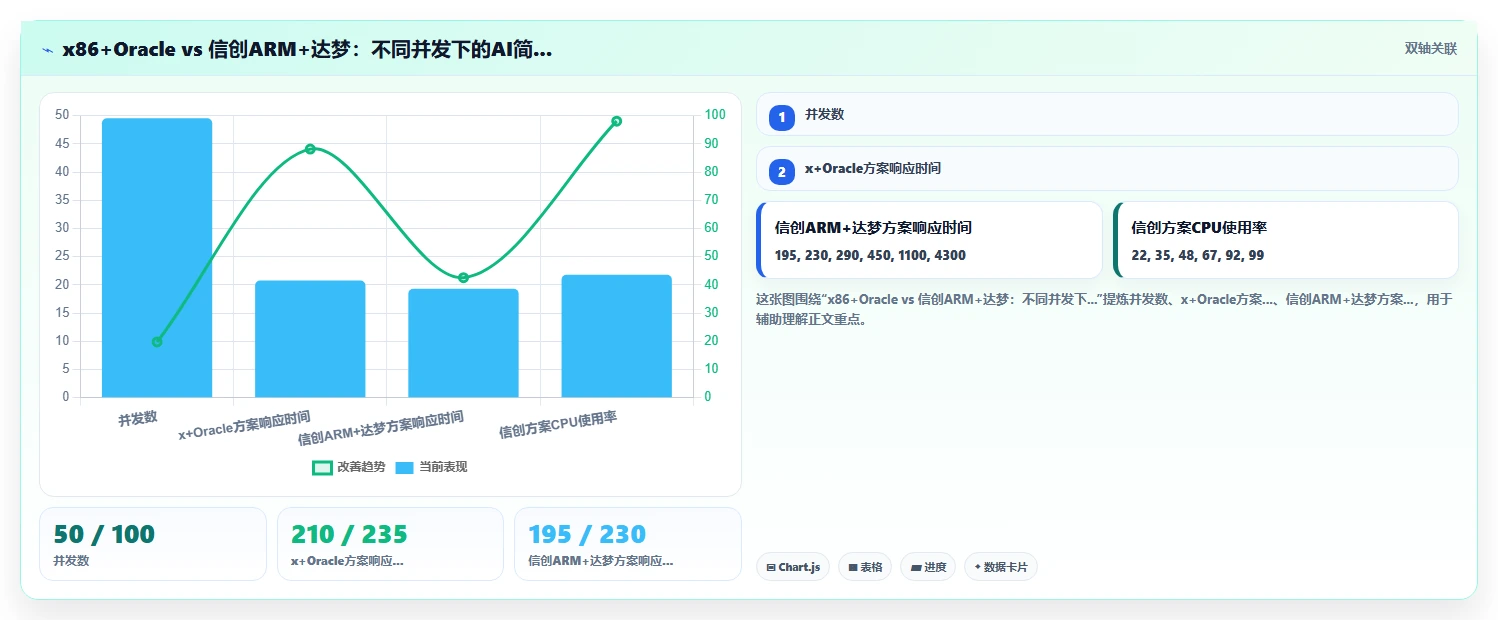This screenshot has height=620, width=1498.
Task: Click the blue bar for 并发数
Action: point(157,258)
